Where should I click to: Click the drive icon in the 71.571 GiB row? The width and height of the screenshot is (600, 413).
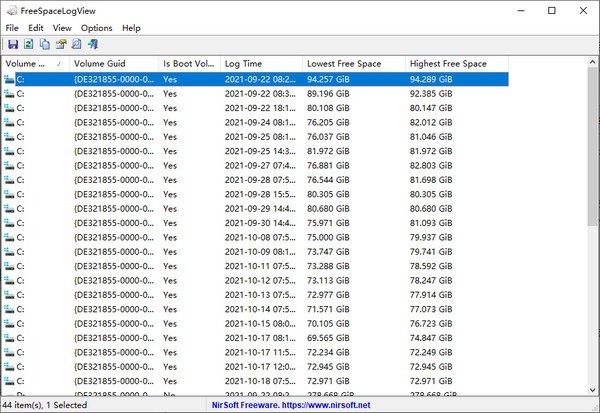pos(9,309)
